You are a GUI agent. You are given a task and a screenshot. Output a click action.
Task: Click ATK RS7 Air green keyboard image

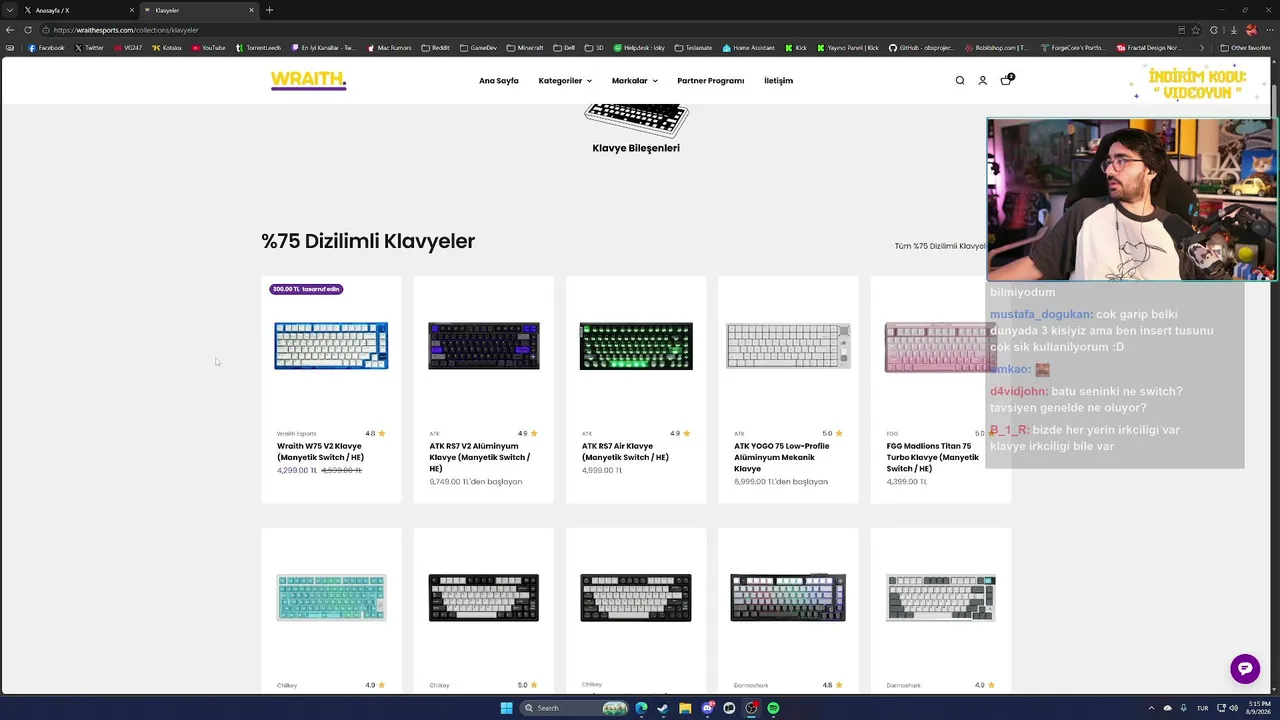(636, 346)
